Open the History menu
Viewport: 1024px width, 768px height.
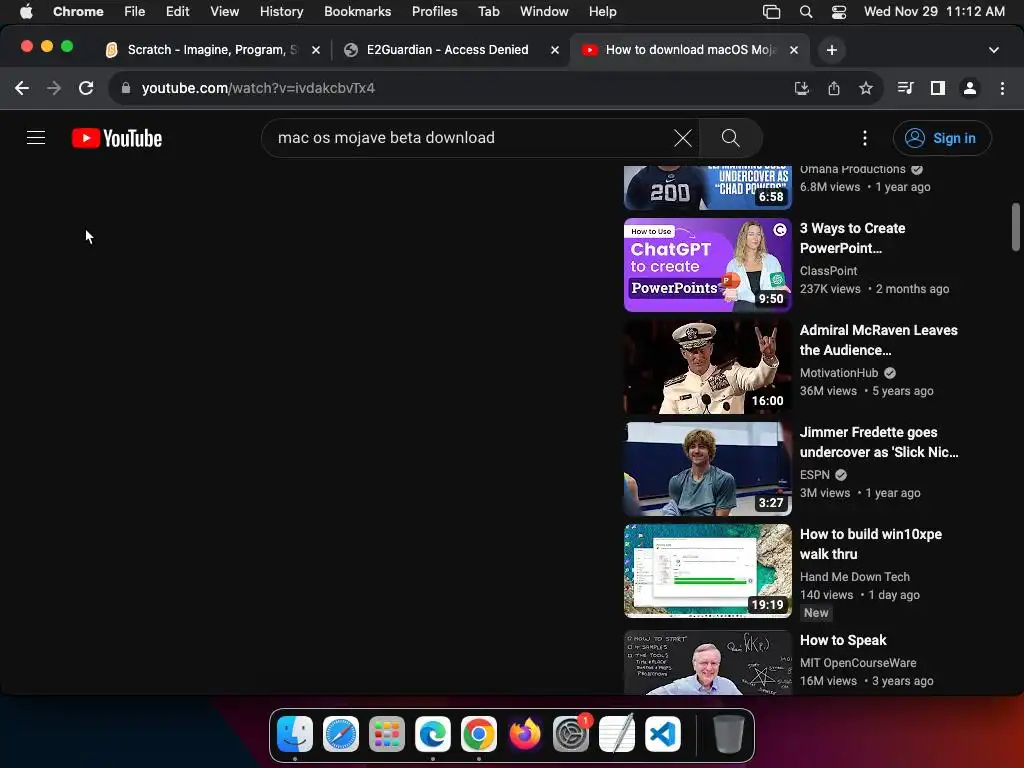(x=281, y=11)
